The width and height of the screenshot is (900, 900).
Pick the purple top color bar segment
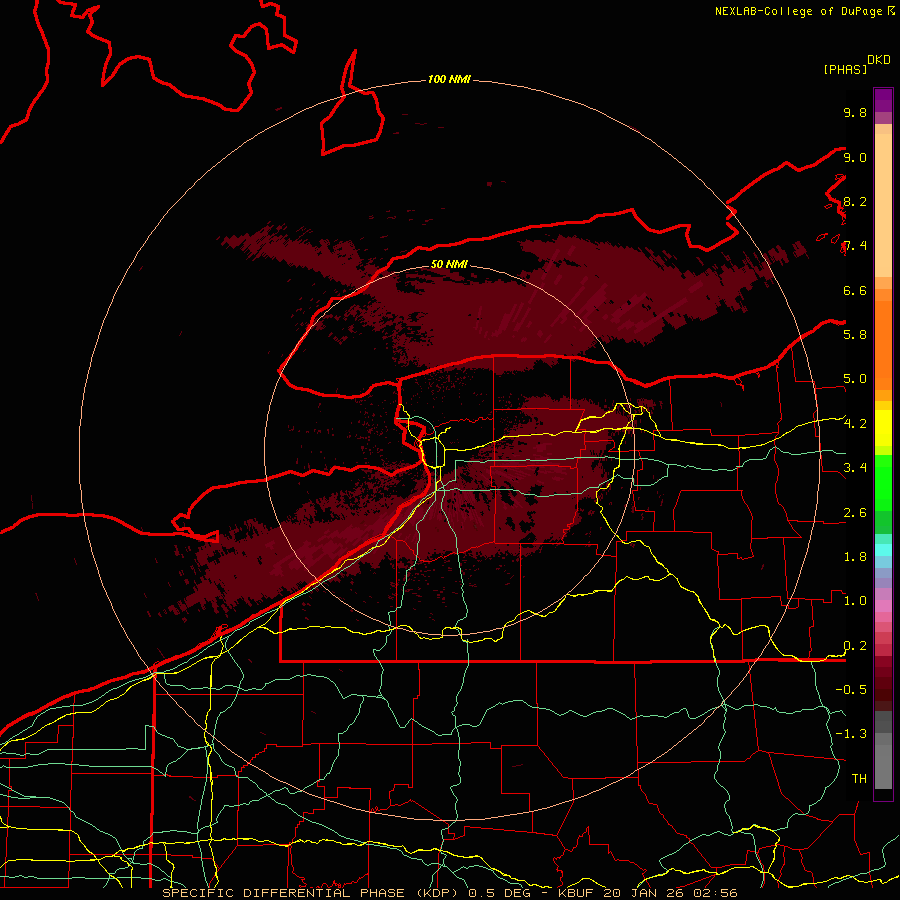[883, 100]
